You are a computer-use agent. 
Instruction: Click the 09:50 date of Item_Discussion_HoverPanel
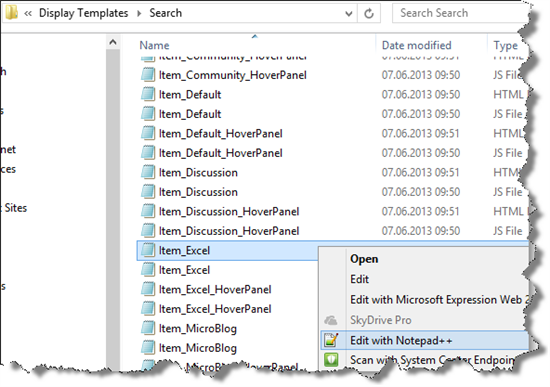click(421, 231)
